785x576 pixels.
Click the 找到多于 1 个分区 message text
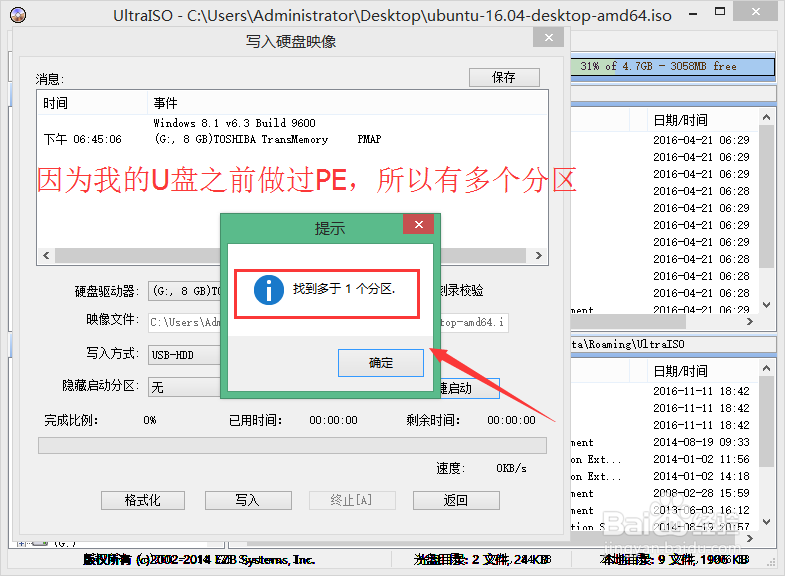point(344,289)
